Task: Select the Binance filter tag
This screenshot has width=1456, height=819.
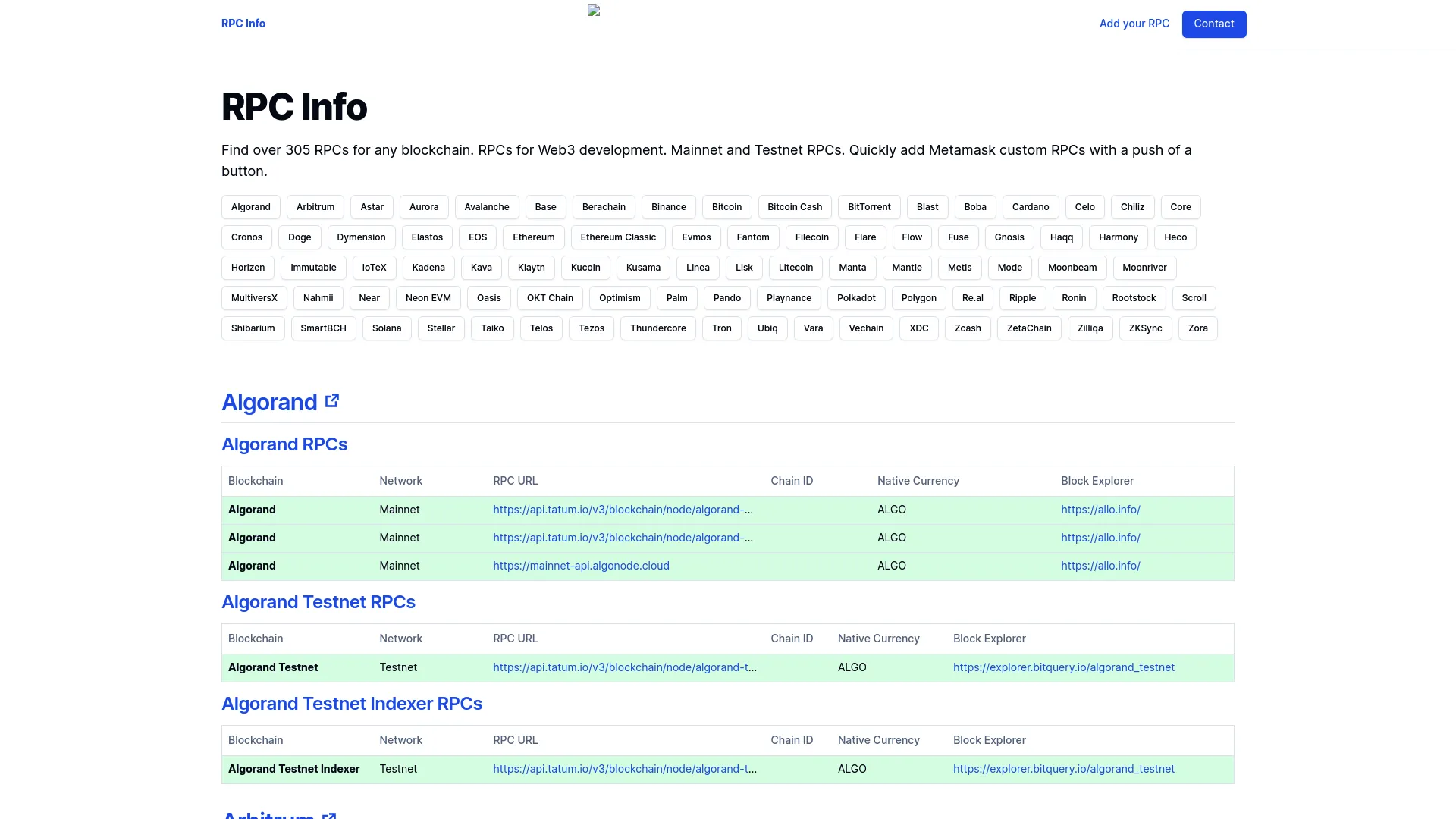Action: pos(668,207)
